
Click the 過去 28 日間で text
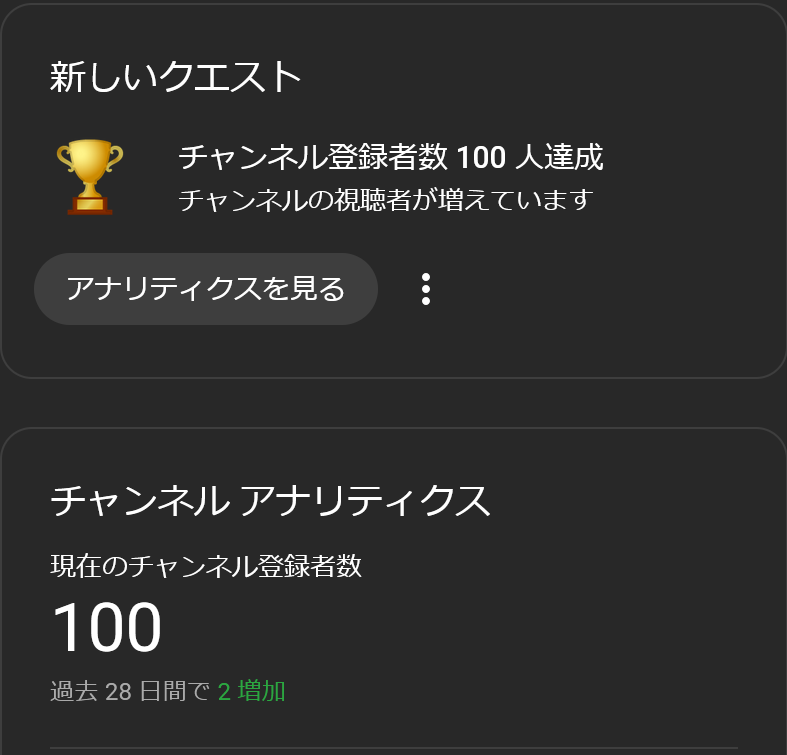[x=130, y=691]
